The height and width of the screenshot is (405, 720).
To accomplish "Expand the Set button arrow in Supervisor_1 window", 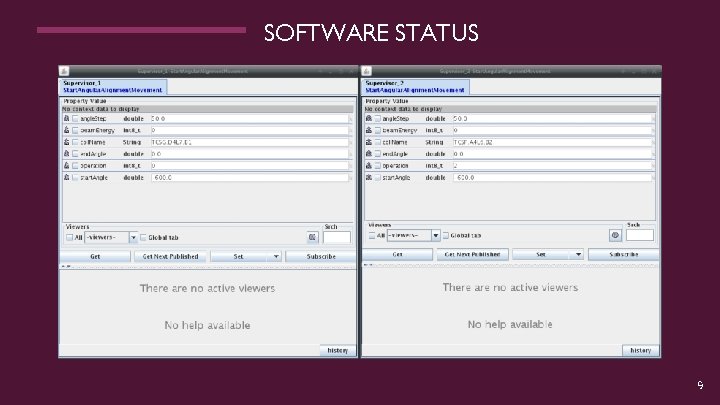I will tap(276, 256).
